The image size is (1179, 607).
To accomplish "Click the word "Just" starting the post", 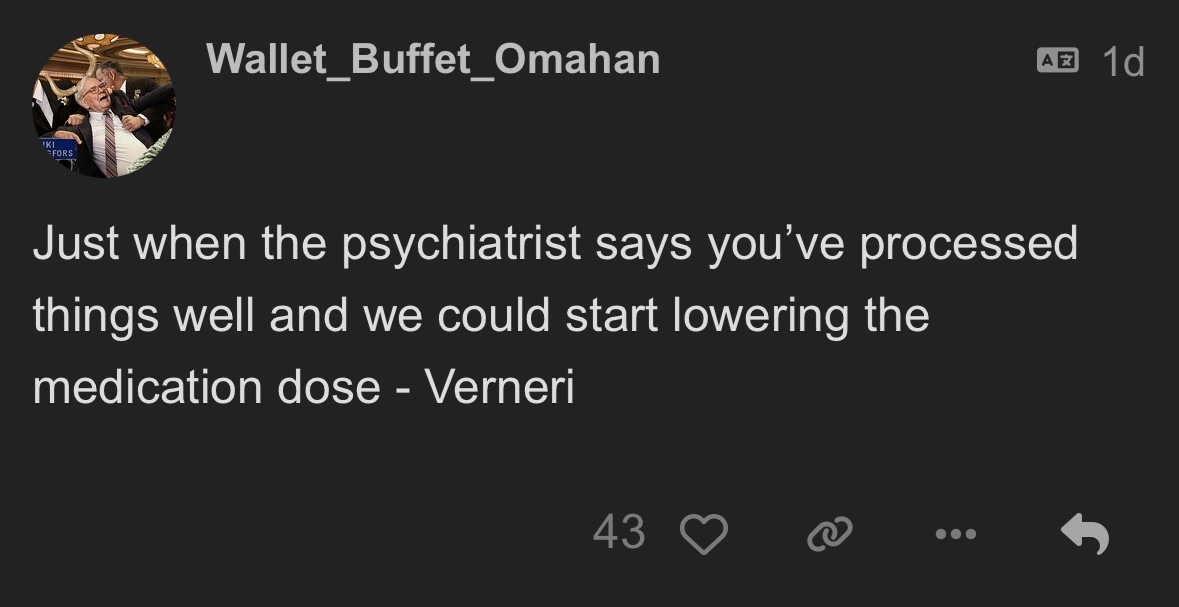I will click(x=75, y=244).
